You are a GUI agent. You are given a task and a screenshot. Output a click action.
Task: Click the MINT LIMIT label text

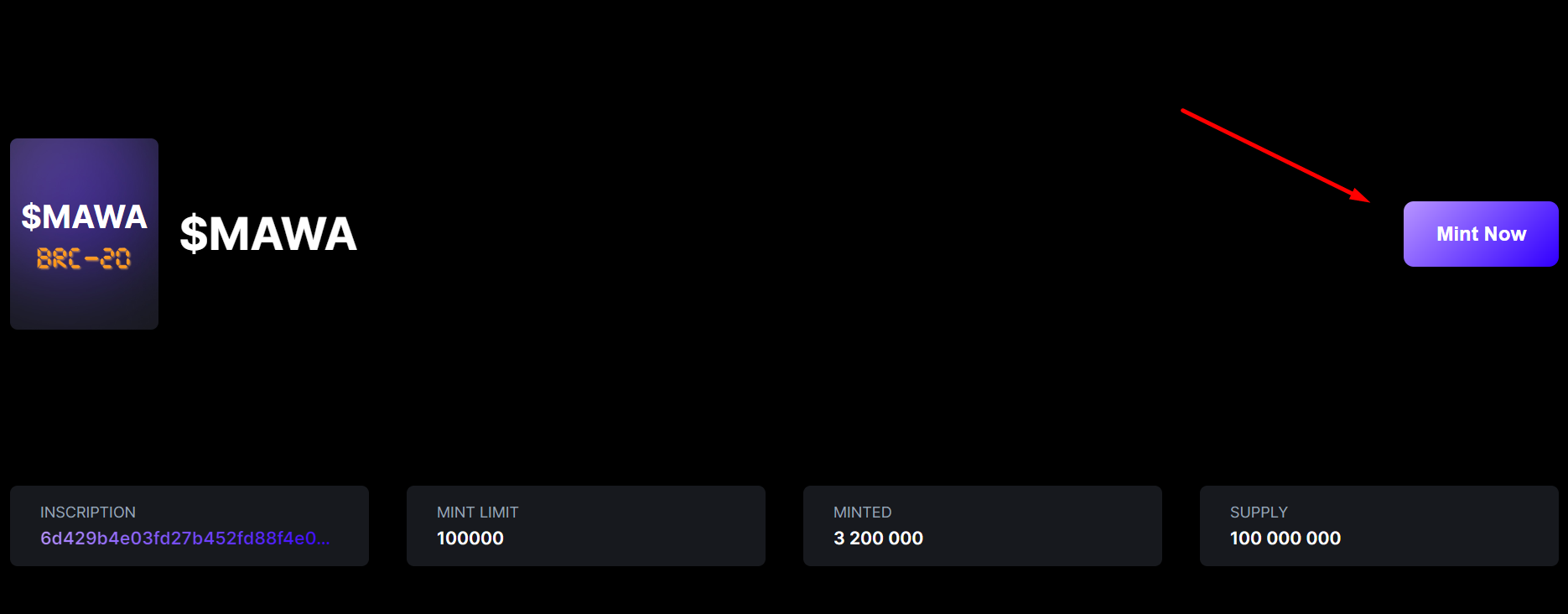coord(478,513)
